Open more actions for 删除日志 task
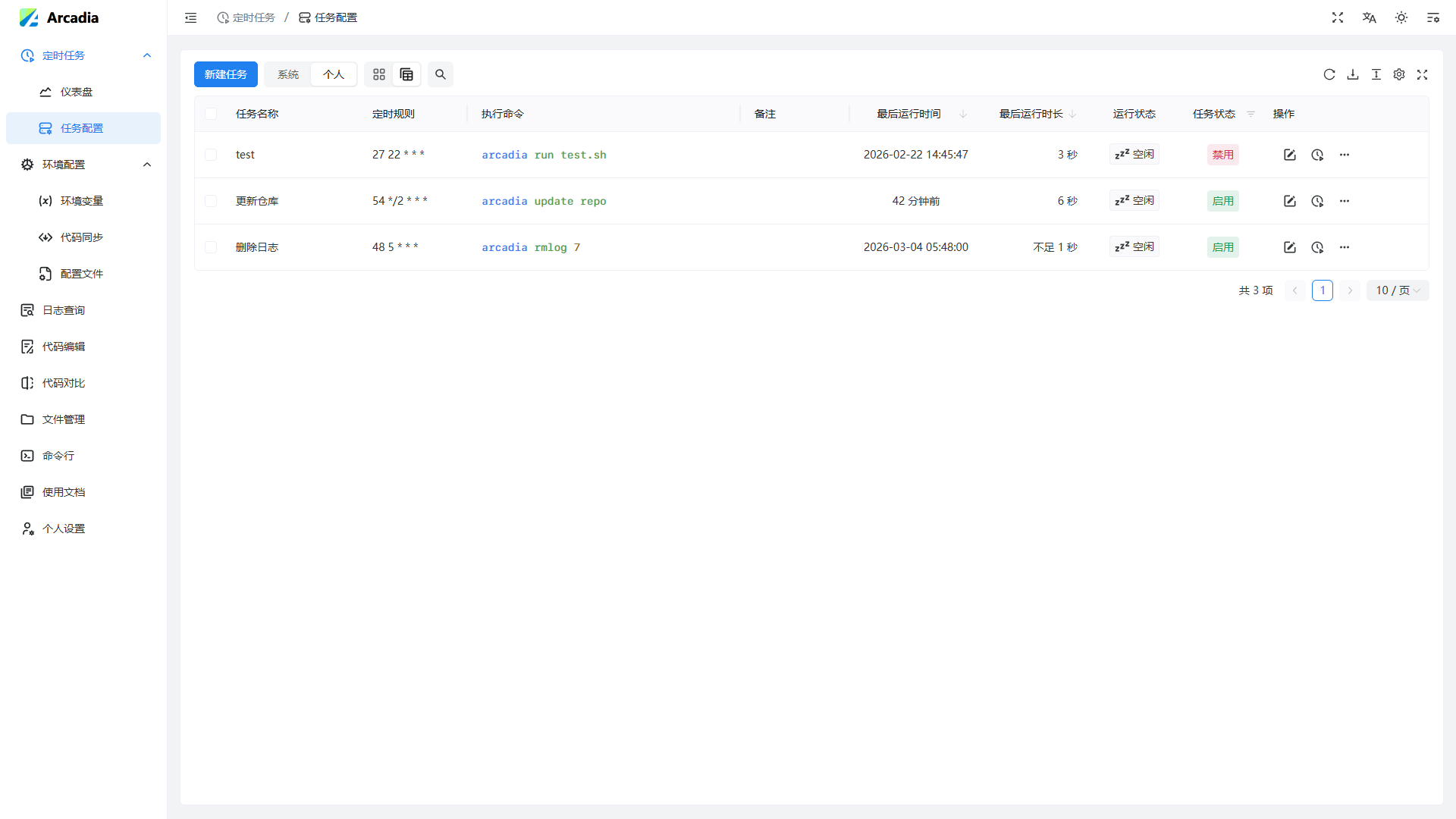 (1345, 247)
